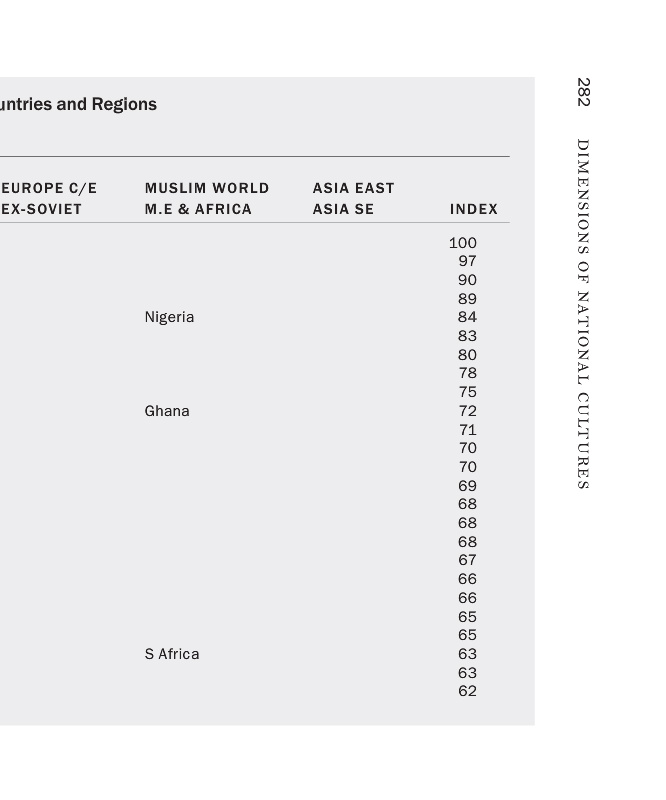This screenshot has height=800, width=666.
Task: Click index value 72 beside Ghana
Action: [467, 411]
